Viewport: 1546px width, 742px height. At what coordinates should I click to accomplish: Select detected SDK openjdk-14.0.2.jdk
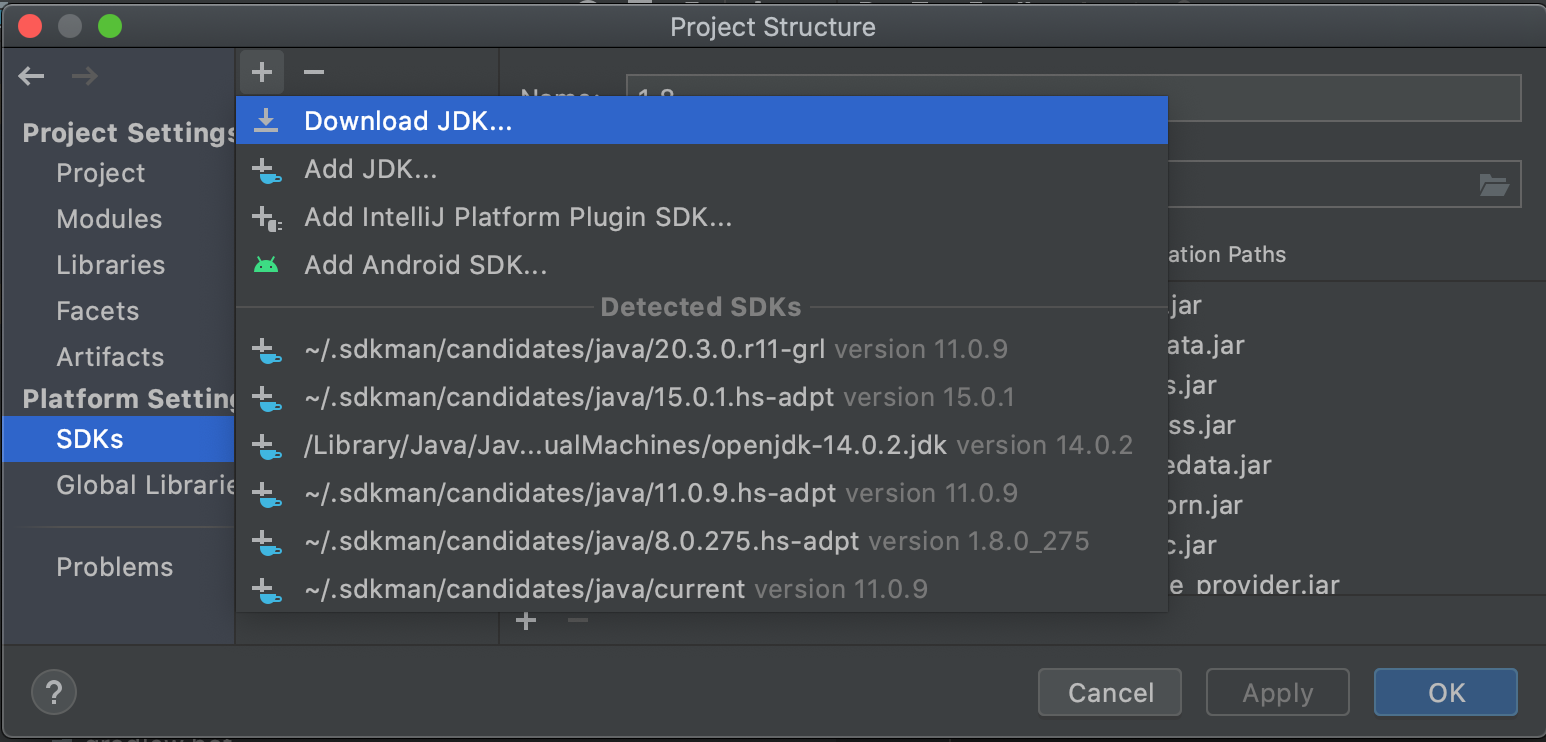pyautogui.click(x=702, y=445)
